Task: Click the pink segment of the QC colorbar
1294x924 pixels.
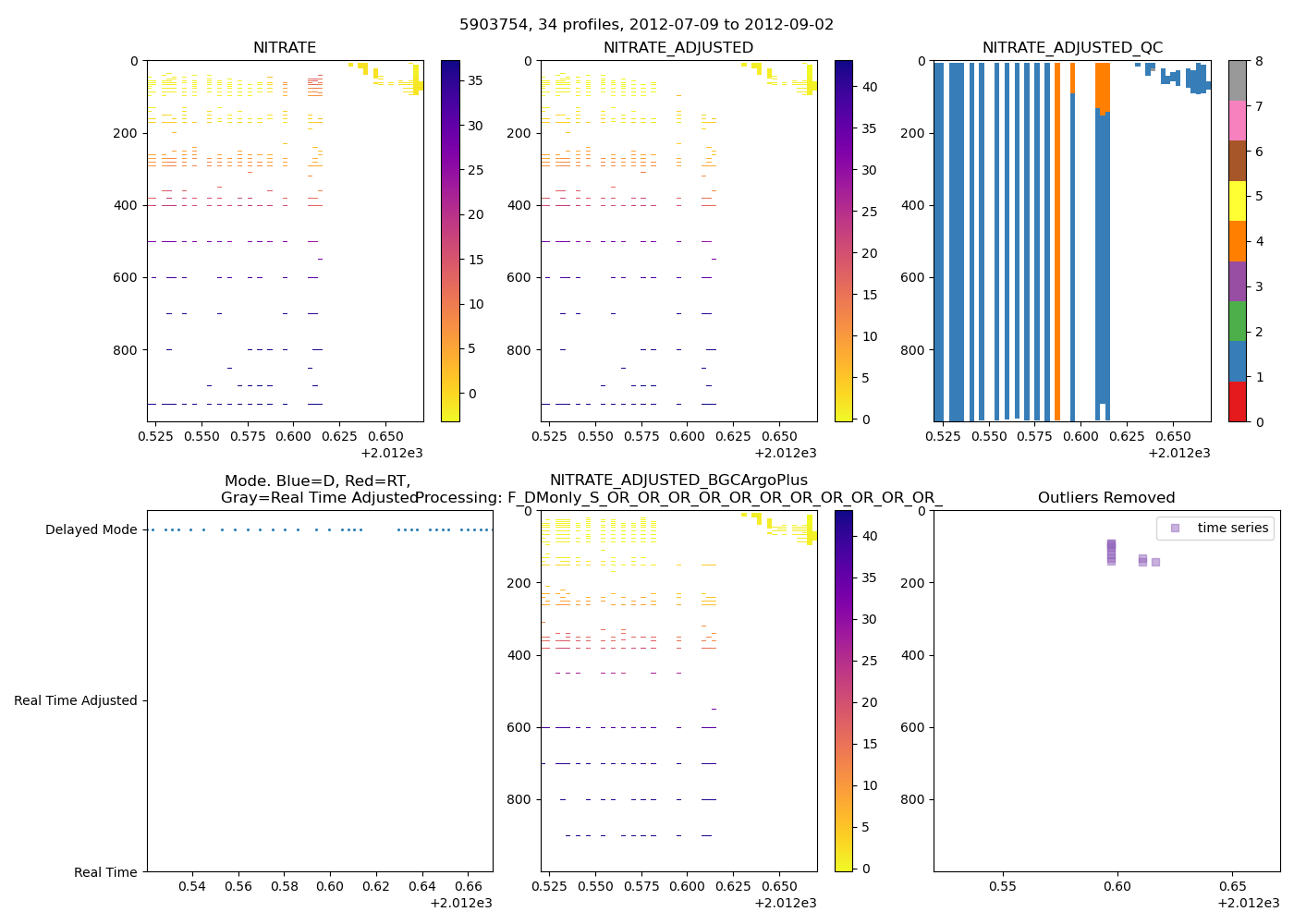Action: [x=1237, y=120]
